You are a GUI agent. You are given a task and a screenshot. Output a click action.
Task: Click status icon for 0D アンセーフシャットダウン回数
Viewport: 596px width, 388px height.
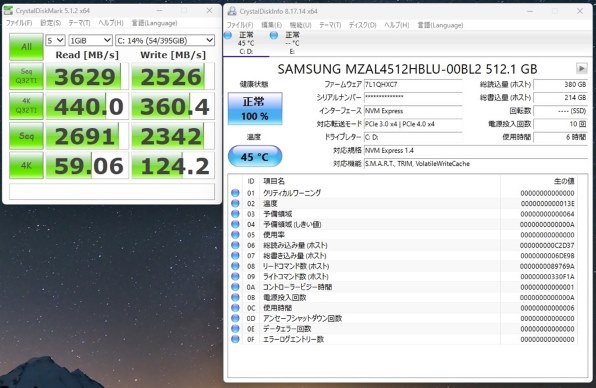click(x=235, y=318)
